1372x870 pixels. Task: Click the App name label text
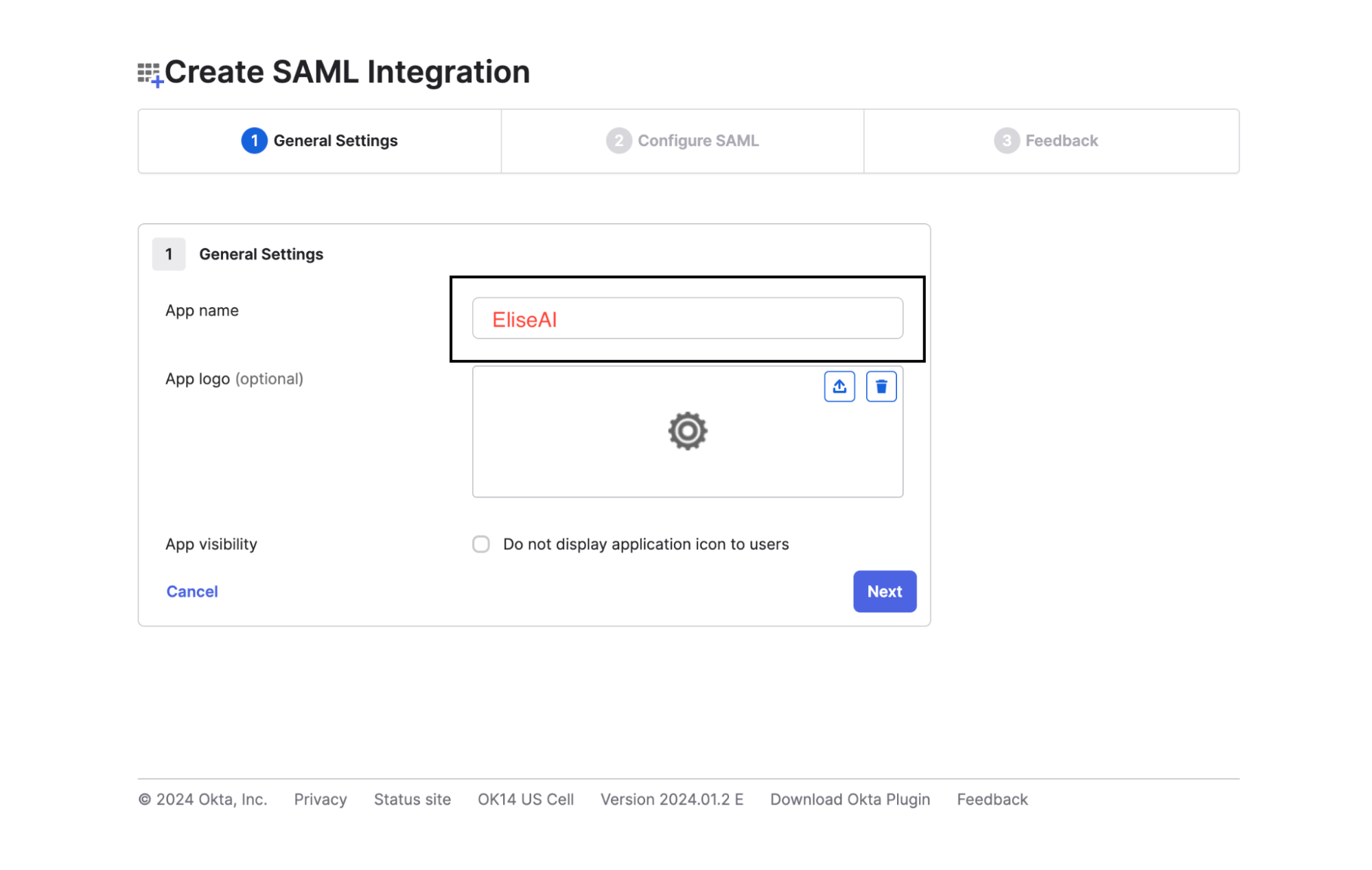tap(202, 310)
